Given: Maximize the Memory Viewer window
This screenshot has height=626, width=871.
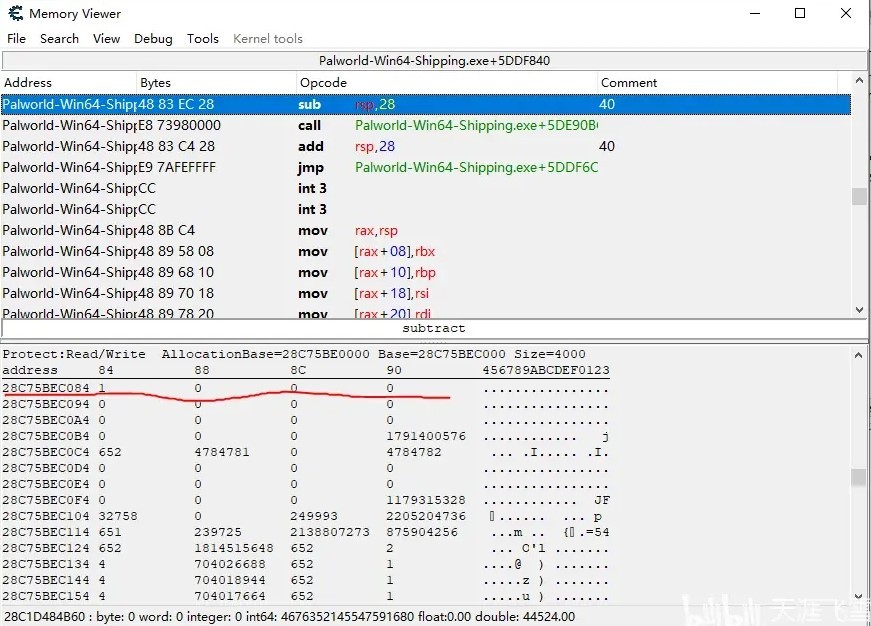Looking at the screenshot, I should click(800, 13).
